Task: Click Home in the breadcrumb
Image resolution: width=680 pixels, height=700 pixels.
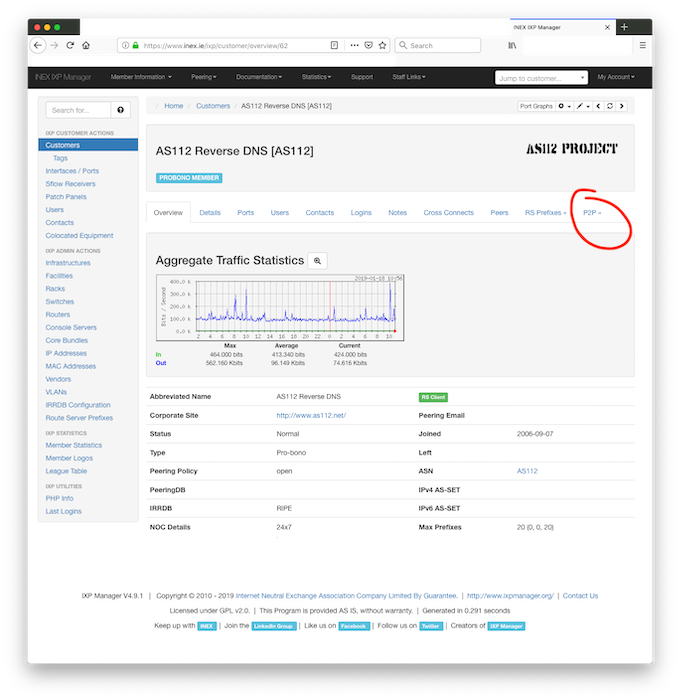Action: click(x=173, y=106)
